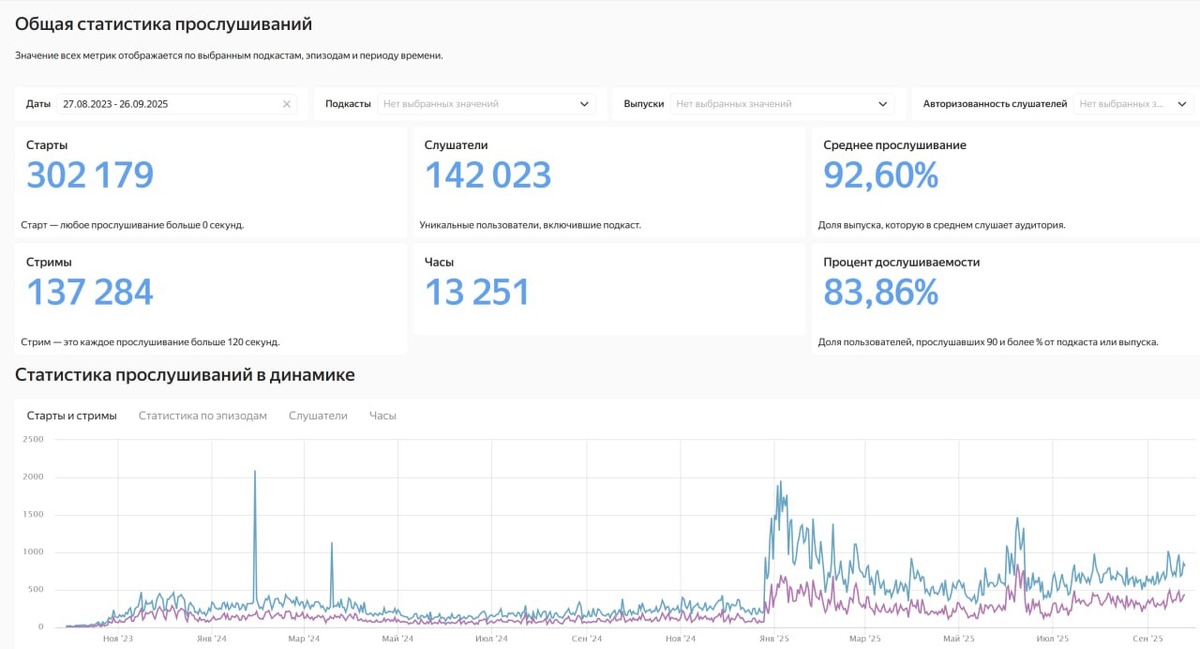The width and height of the screenshot is (1200, 649).
Task: Click the Стримы value 137 284
Action: (x=90, y=292)
